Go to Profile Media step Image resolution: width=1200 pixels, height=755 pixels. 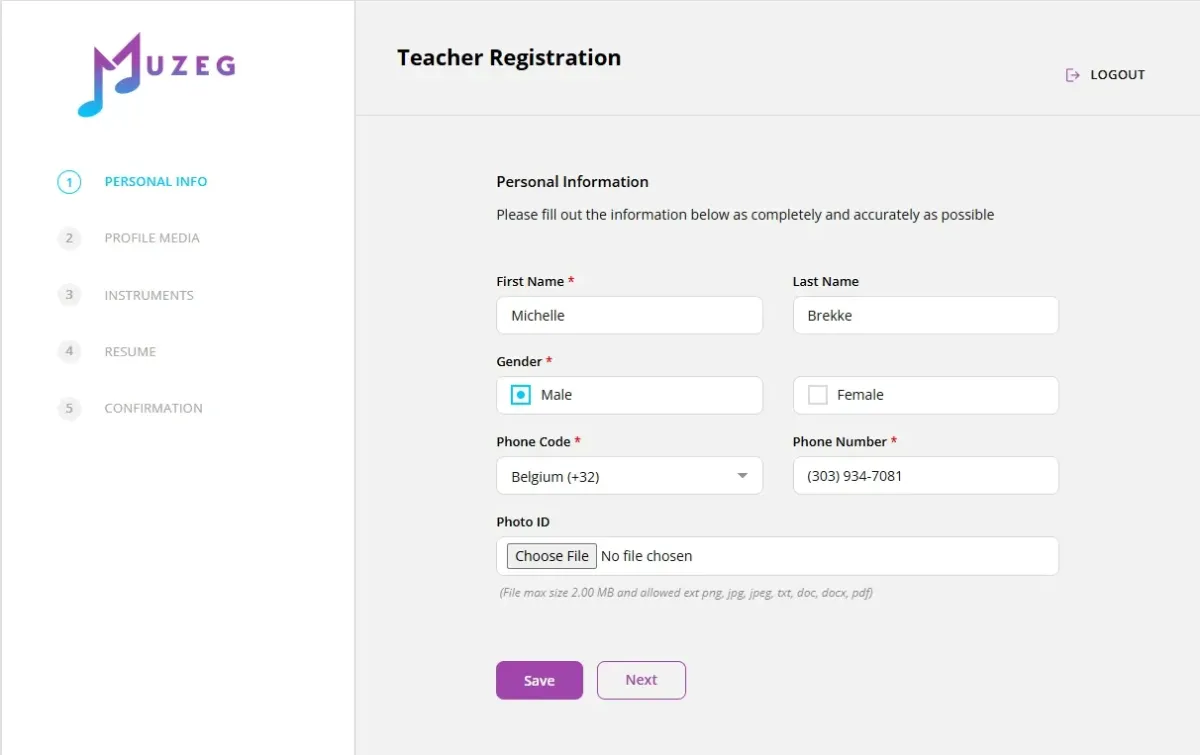[152, 238]
